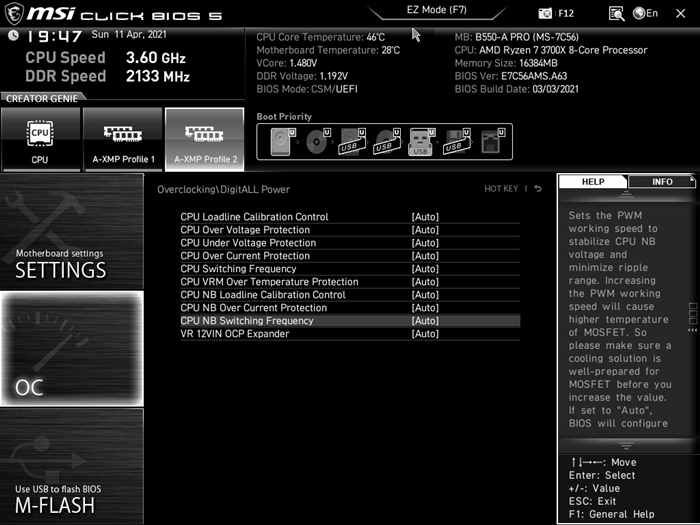
Task: Click the DDR Speed 2133 MHz readout
Action: 108,76
